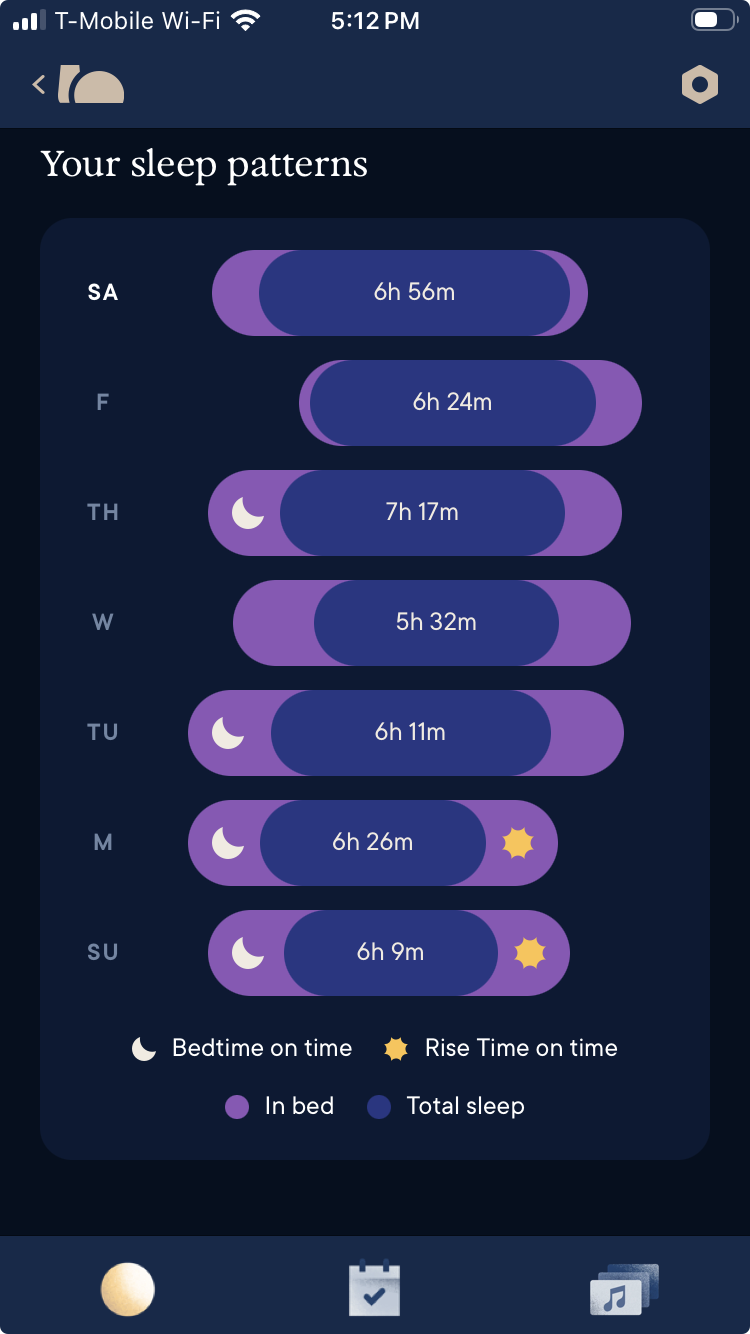This screenshot has height=1334, width=750.
Task: Open the music notes library tab
Action: point(624,1289)
